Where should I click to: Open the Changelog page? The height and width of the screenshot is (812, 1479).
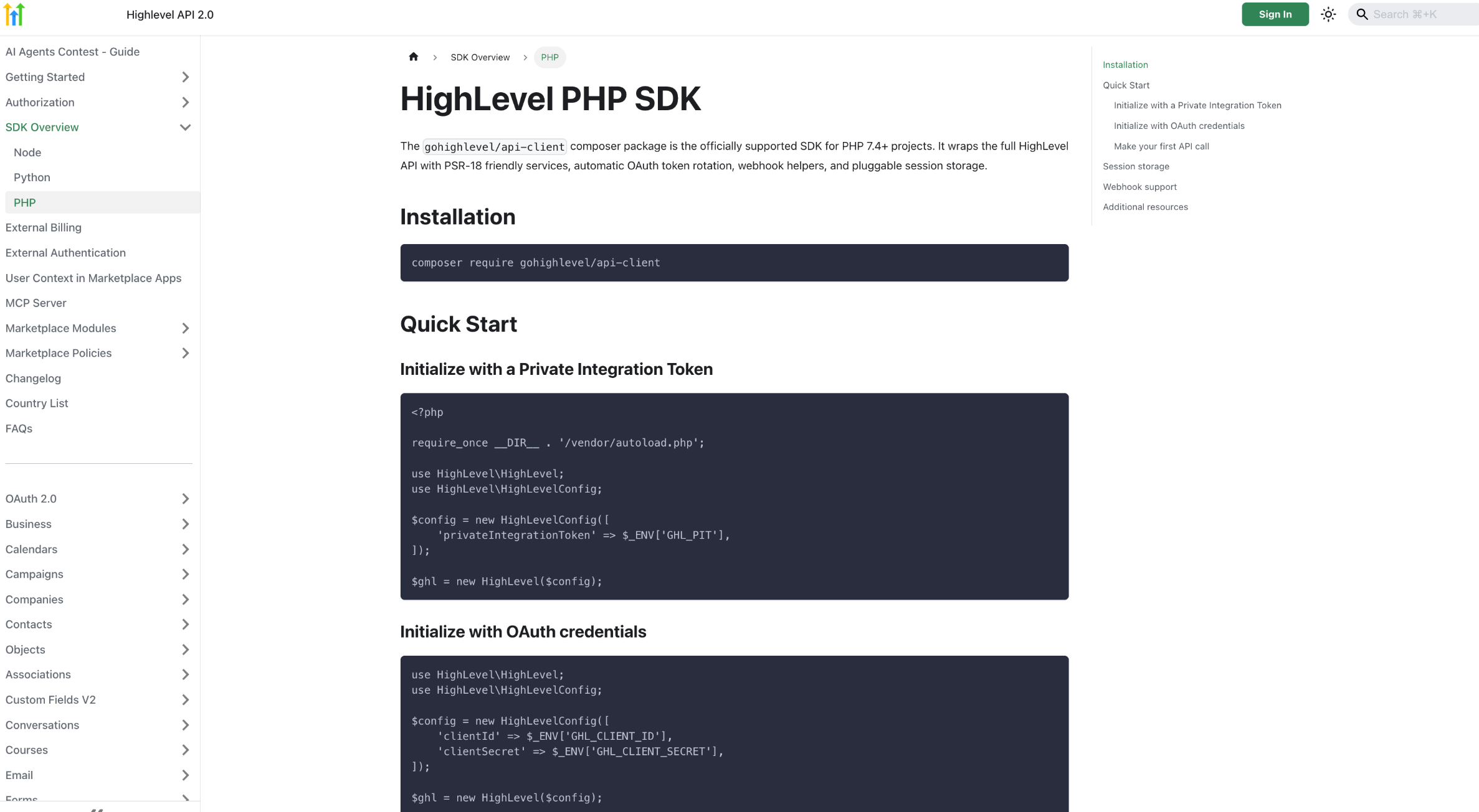(33, 379)
